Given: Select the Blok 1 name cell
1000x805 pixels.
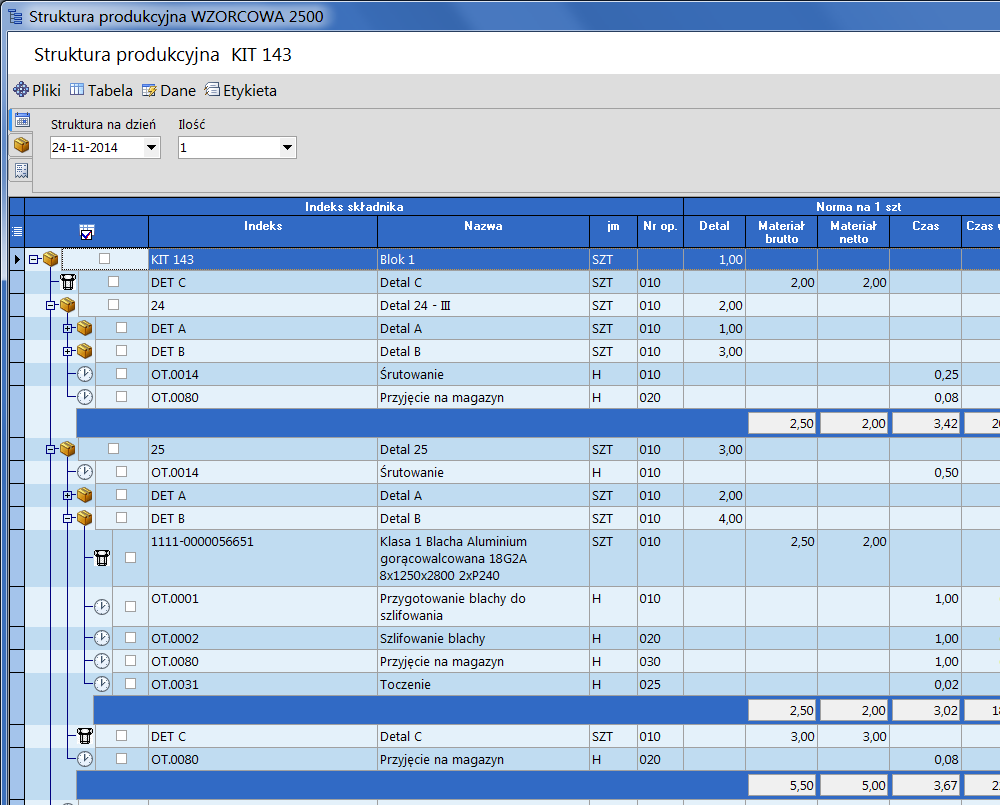Looking at the screenshot, I should pyautogui.click(x=483, y=259).
